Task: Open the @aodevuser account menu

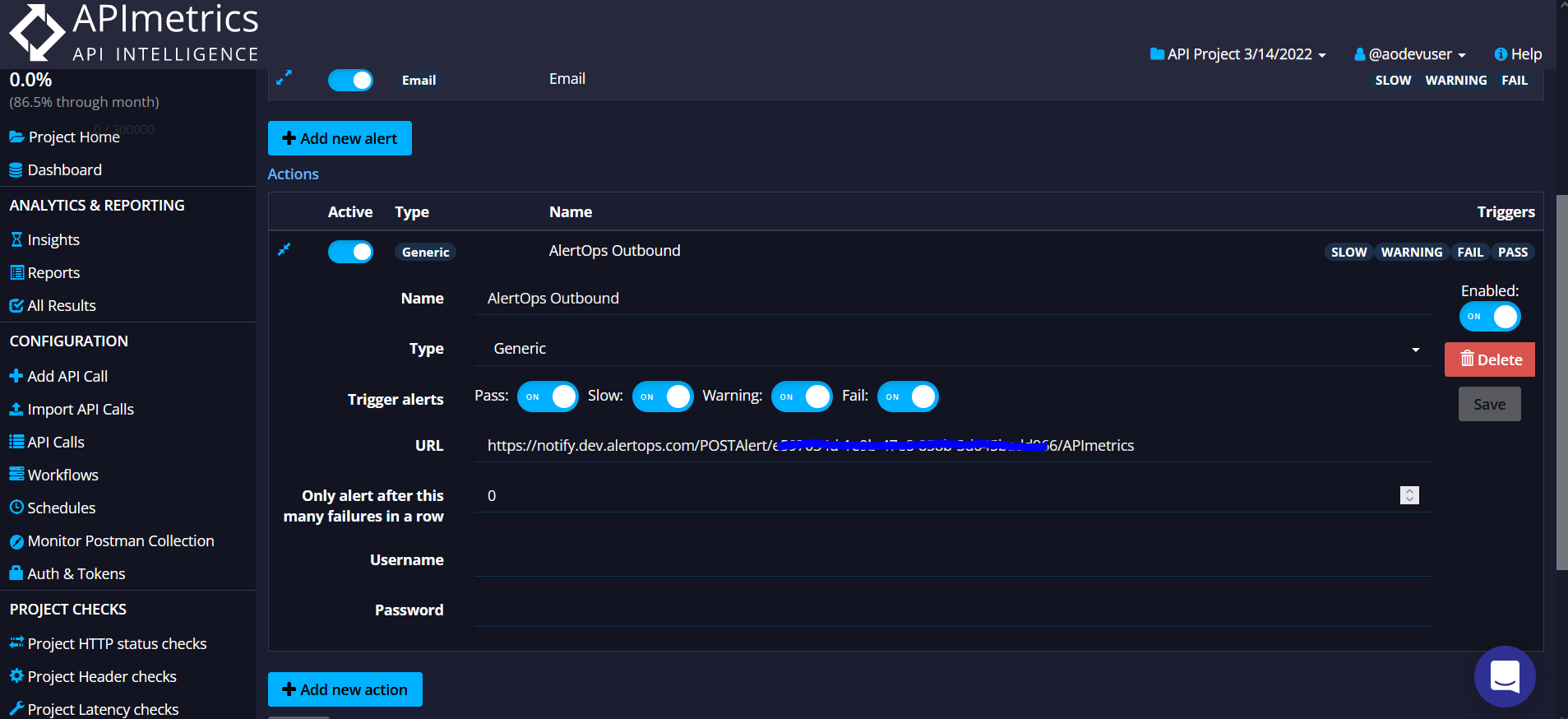Action: pyautogui.click(x=1409, y=54)
